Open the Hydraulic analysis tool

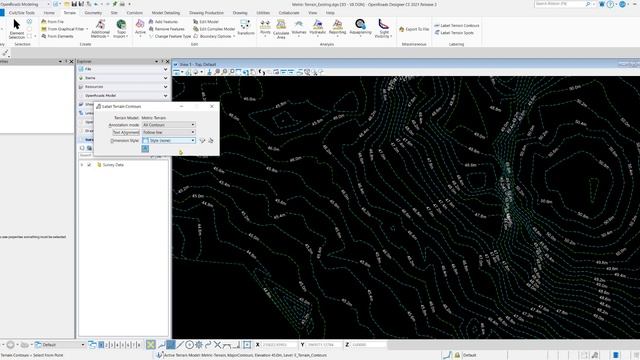click(317, 28)
